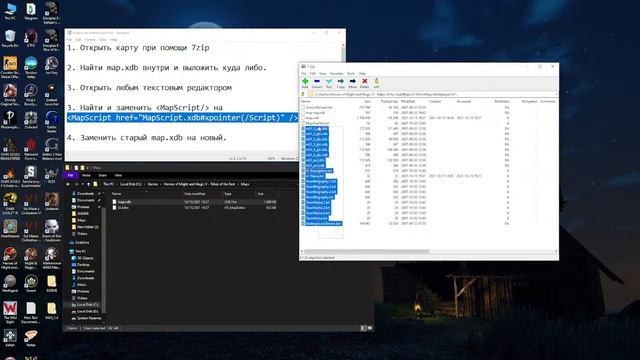This screenshot has width=640, height=360.
Task: Open the Hearthstone desktop icon
Action: 10,229
